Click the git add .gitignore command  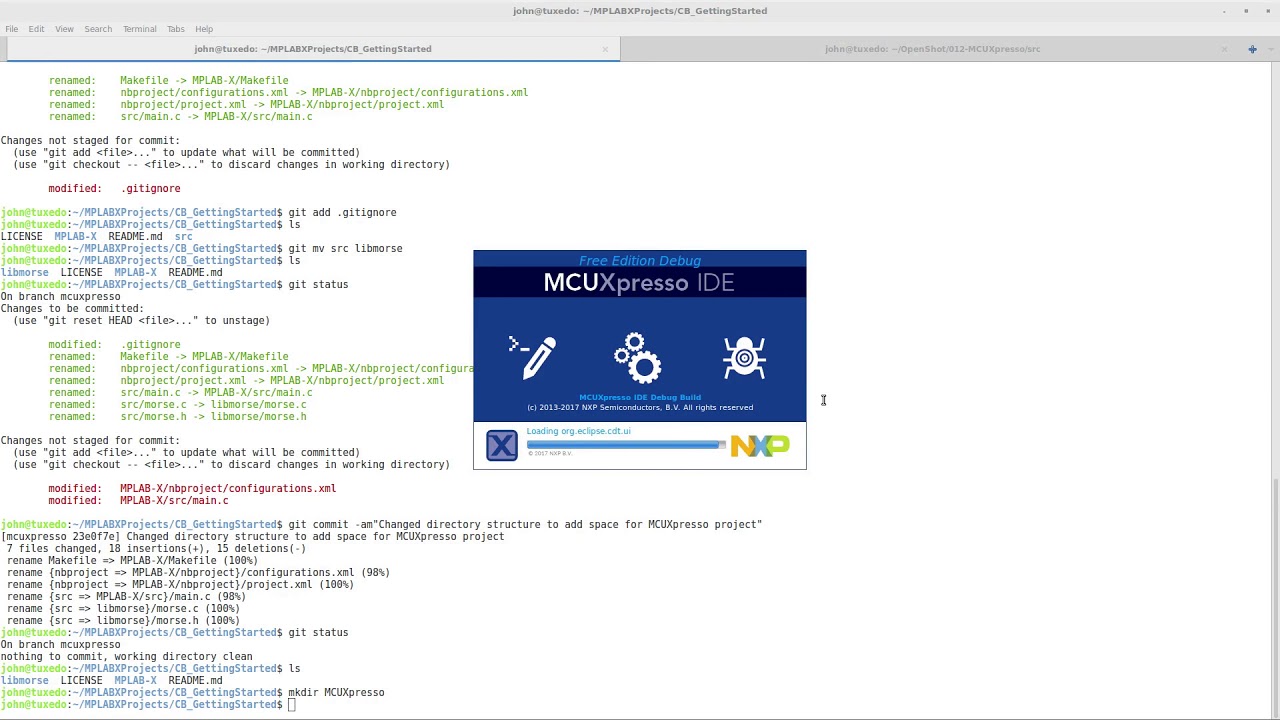coord(342,212)
